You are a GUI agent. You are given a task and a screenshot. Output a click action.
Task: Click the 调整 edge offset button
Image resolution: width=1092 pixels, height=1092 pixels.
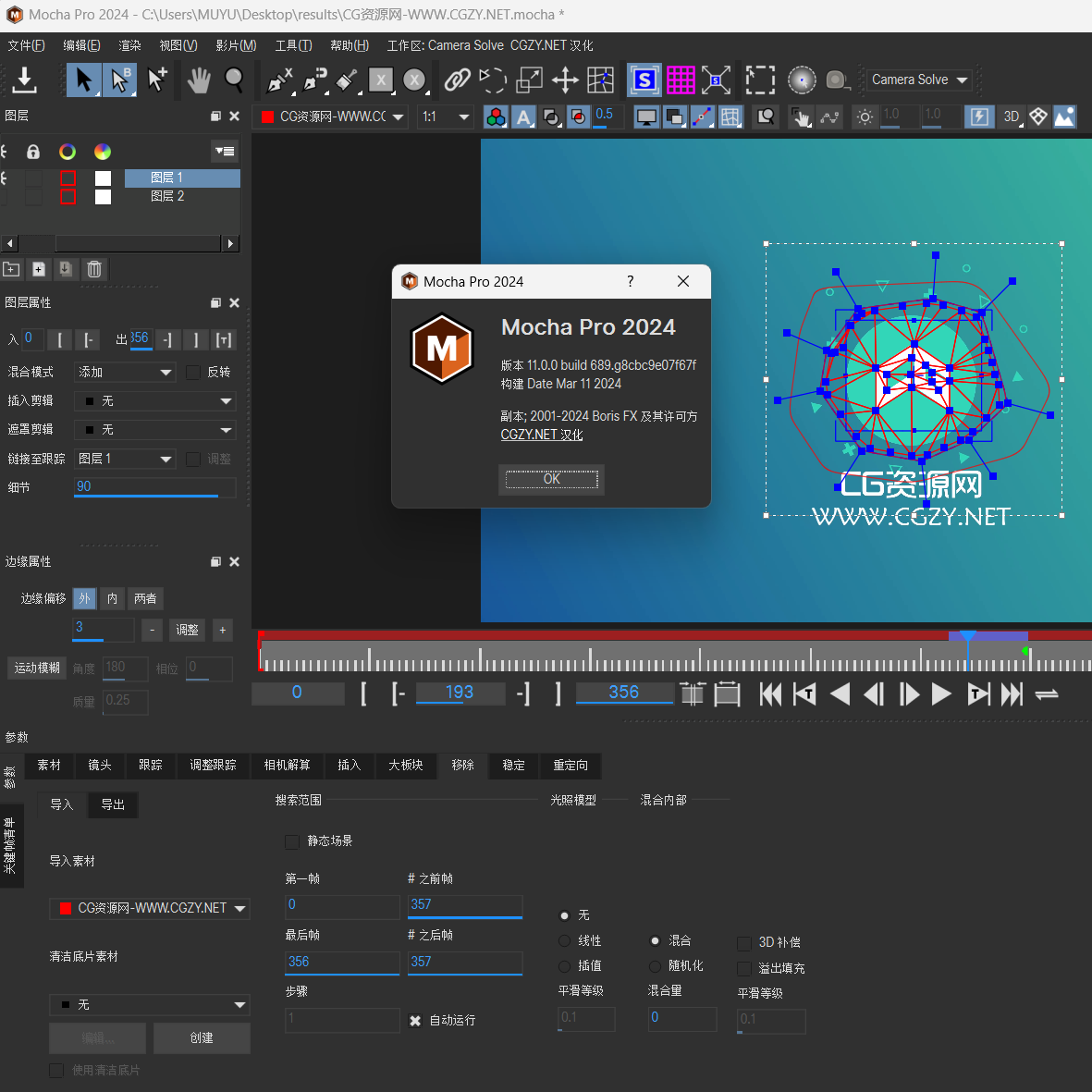tap(187, 631)
